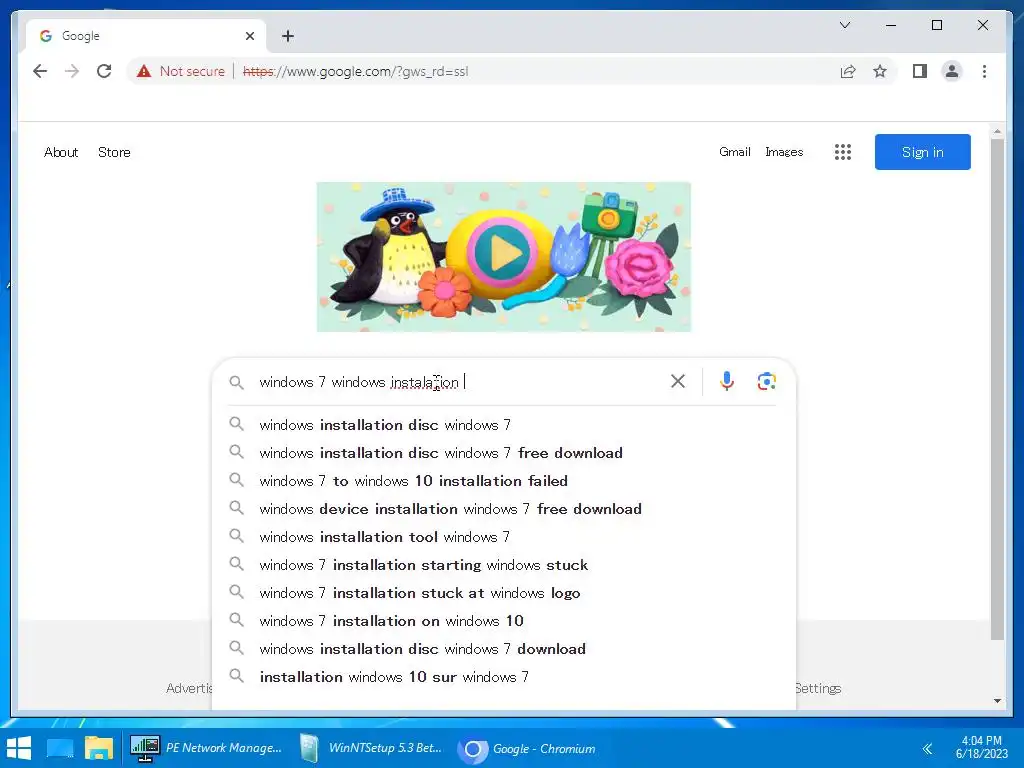Expand the system tray chevron
Image resolution: width=1024 pixels, height=768 pixels.
[927, 748]
